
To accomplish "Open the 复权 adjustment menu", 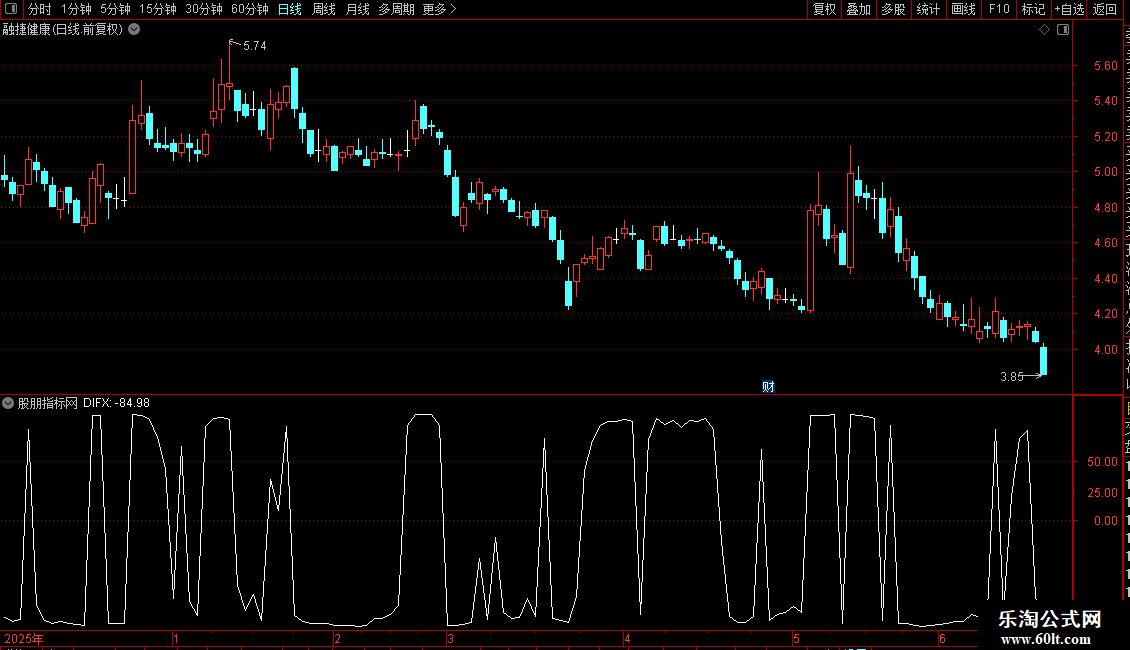I will coord(824,9).
